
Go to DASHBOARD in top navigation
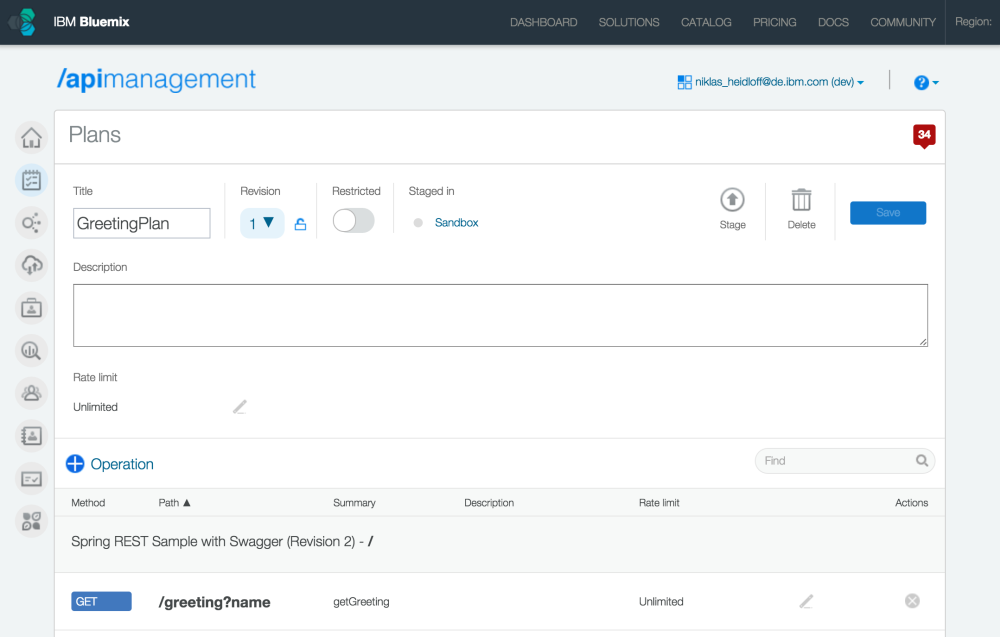pos(543,22)
